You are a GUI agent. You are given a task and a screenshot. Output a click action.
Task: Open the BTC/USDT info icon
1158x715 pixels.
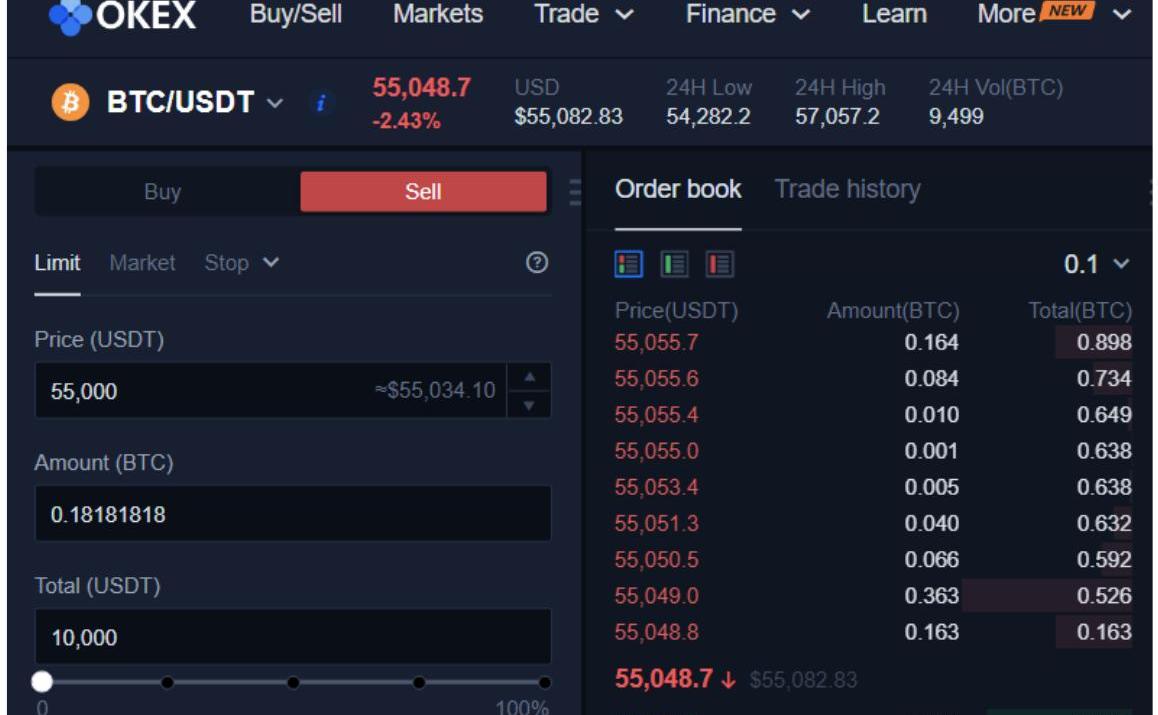pyautogui.click(x=321, y=103)
